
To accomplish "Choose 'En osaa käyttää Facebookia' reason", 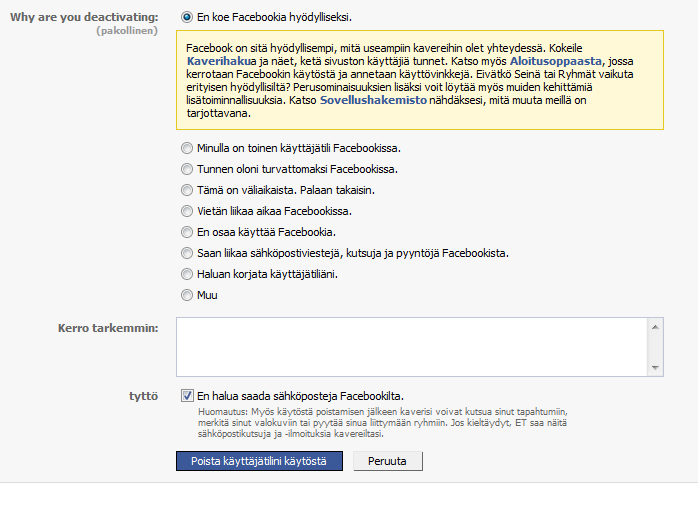I will [x=187, y=232].
